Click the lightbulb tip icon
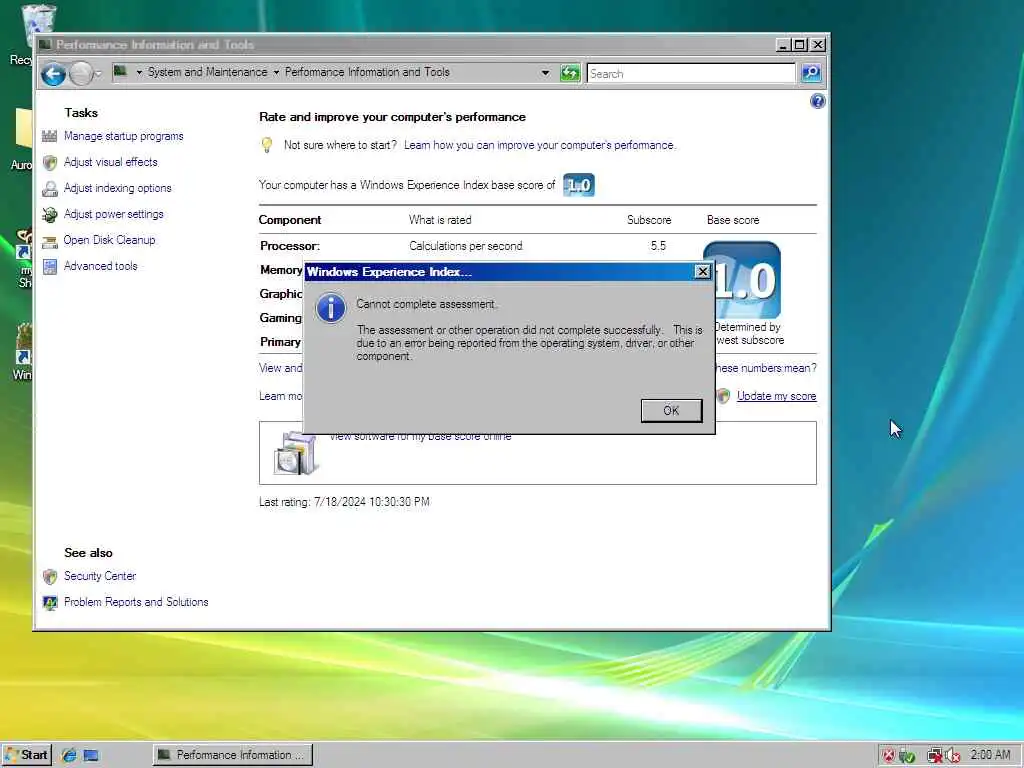The height and width of the screenshot is (768, 1024). pos(266,145)
